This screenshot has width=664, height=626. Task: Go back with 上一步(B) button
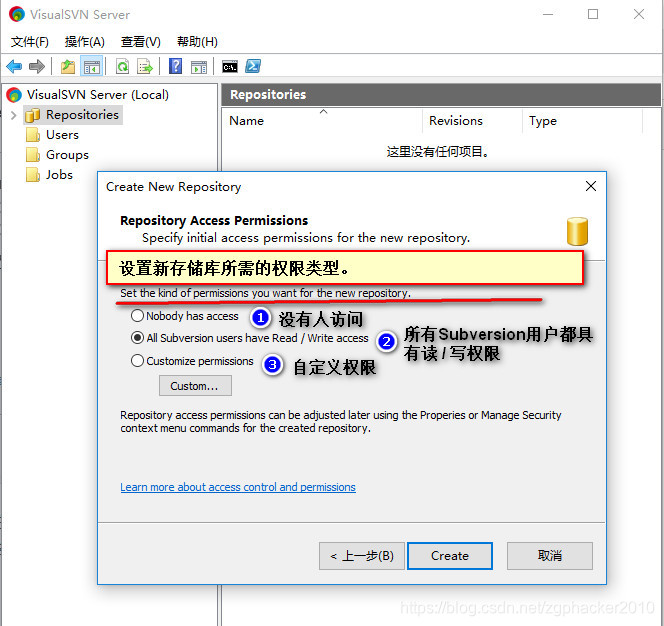[x=362, y=556]
